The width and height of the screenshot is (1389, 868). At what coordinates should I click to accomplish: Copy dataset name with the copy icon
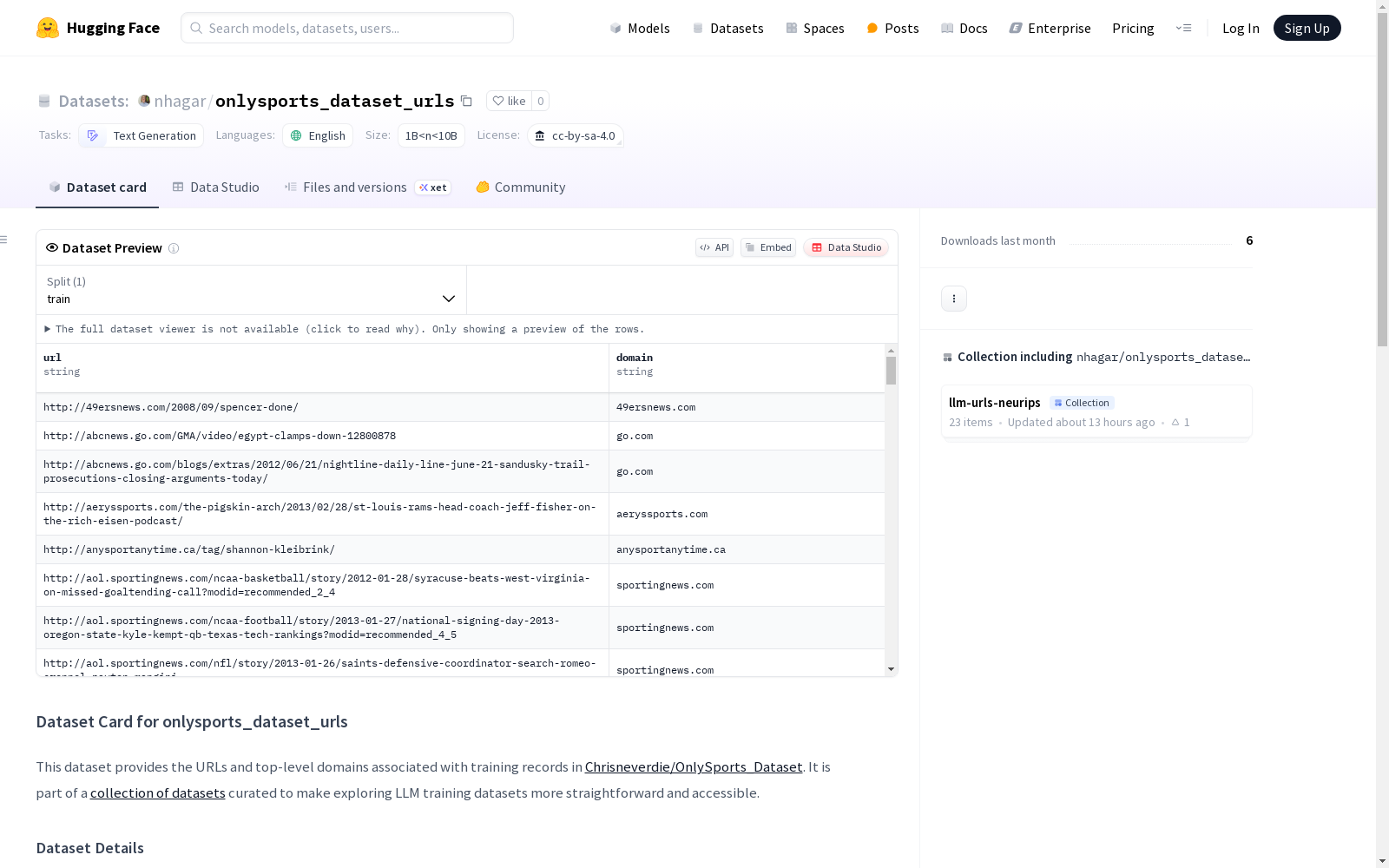466,101
